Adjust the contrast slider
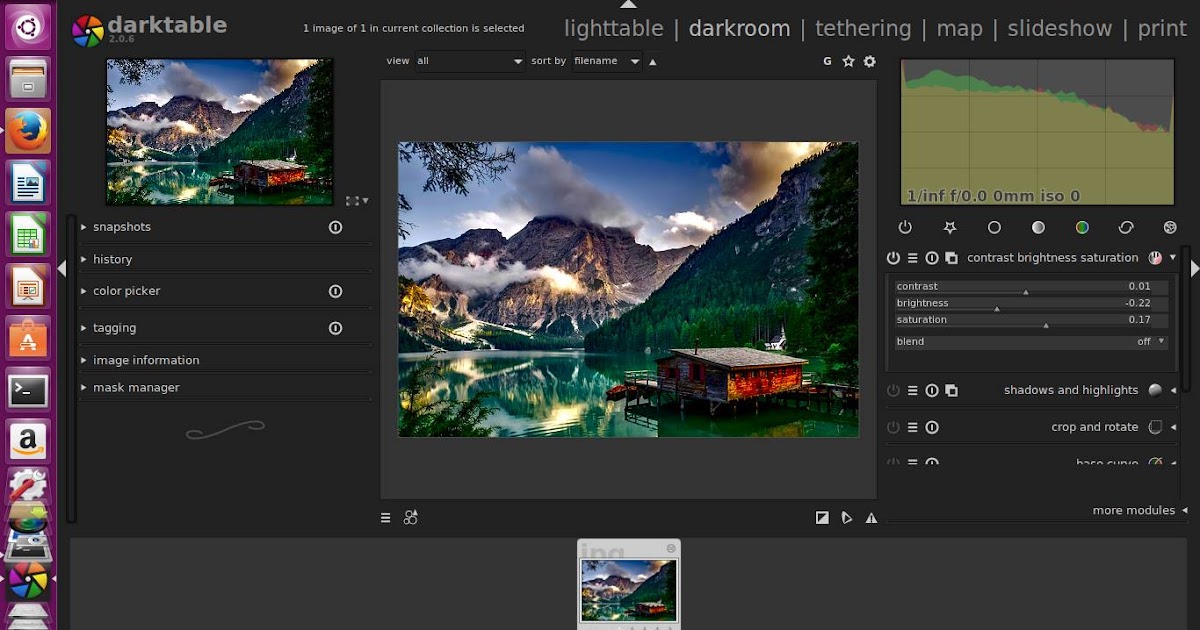 (1031, 287)
